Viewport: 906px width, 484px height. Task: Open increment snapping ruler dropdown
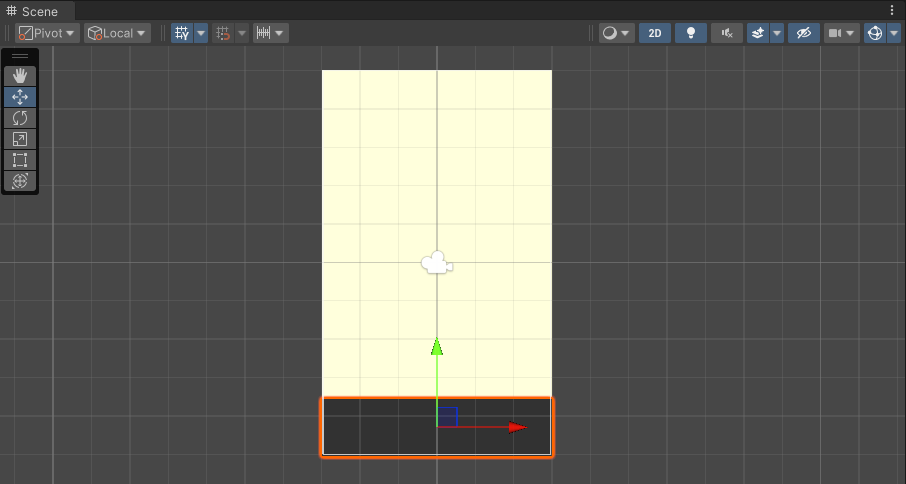coord(270,33)
